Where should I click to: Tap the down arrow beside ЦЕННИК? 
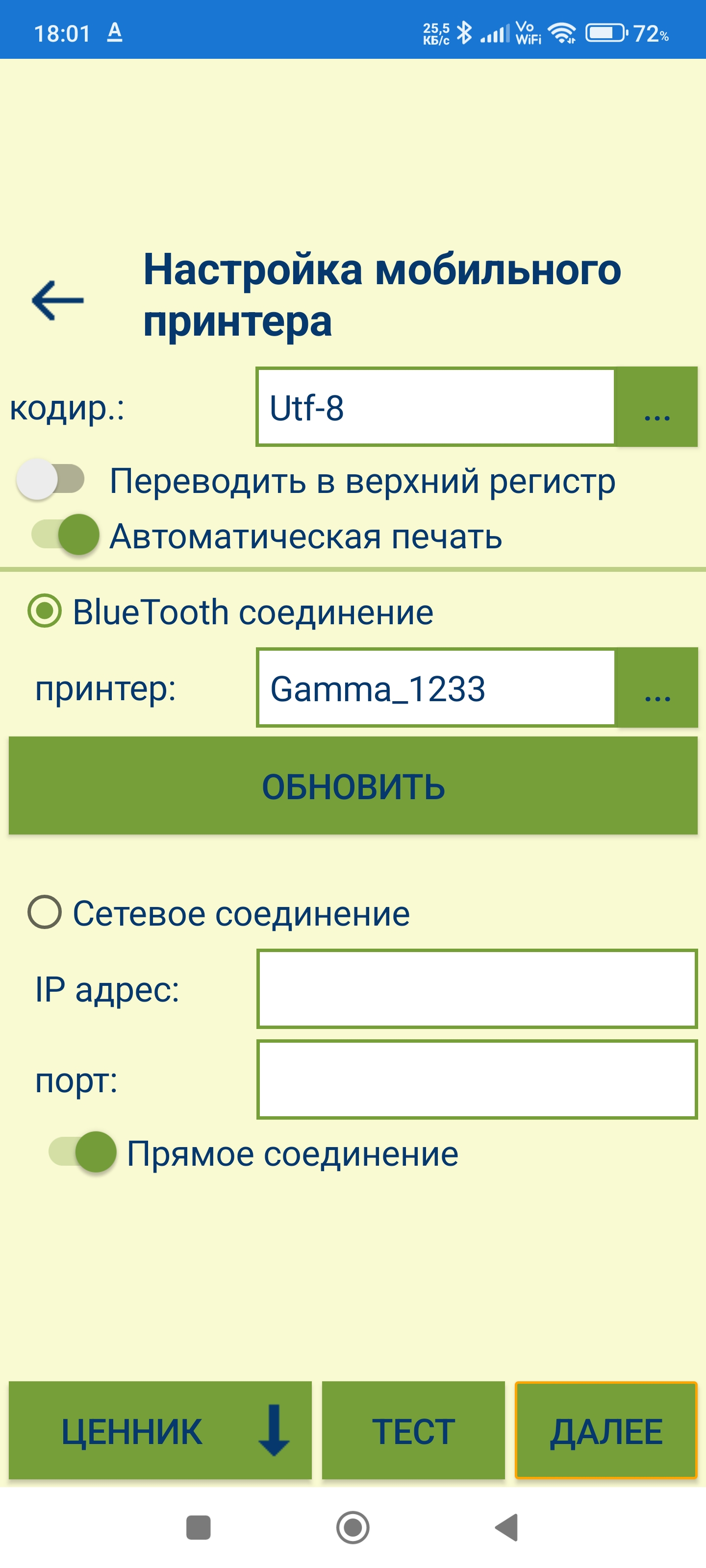pyautogui.click(x=274, y=1430)
